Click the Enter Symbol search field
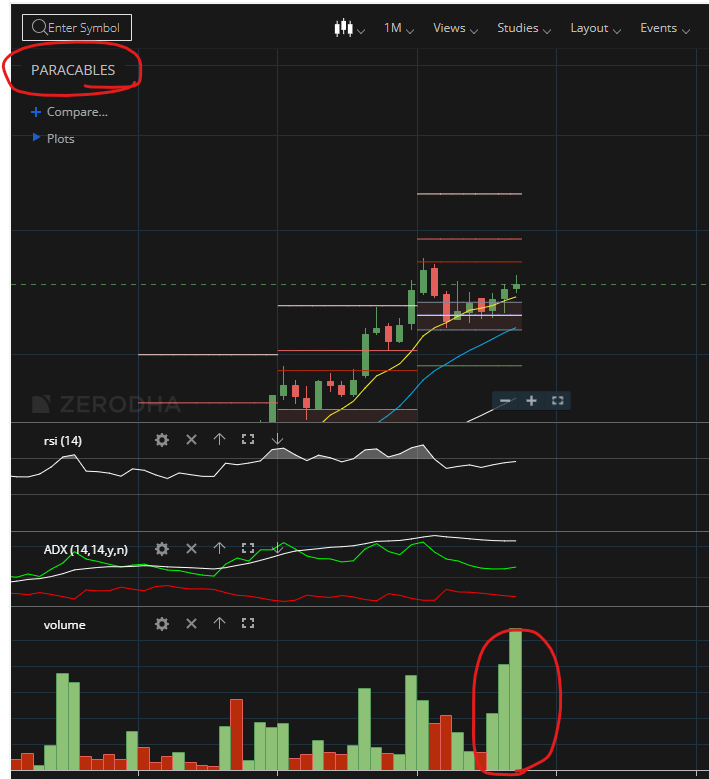 [x=77, y=28]
